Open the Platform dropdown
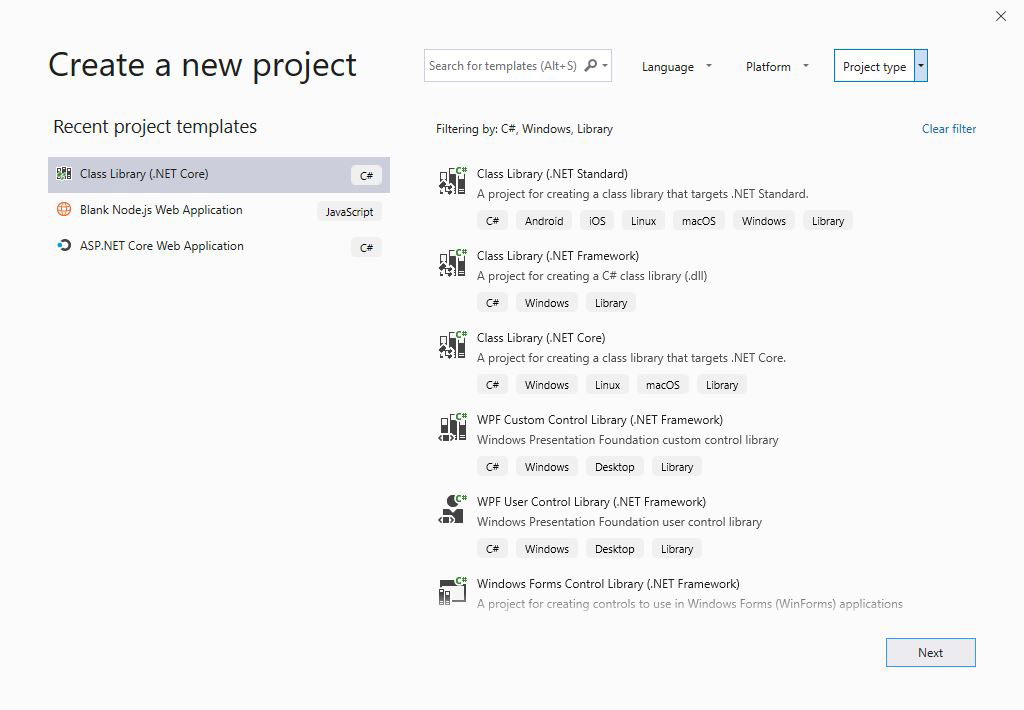1024x710 pixels. (x=775, y=66)
